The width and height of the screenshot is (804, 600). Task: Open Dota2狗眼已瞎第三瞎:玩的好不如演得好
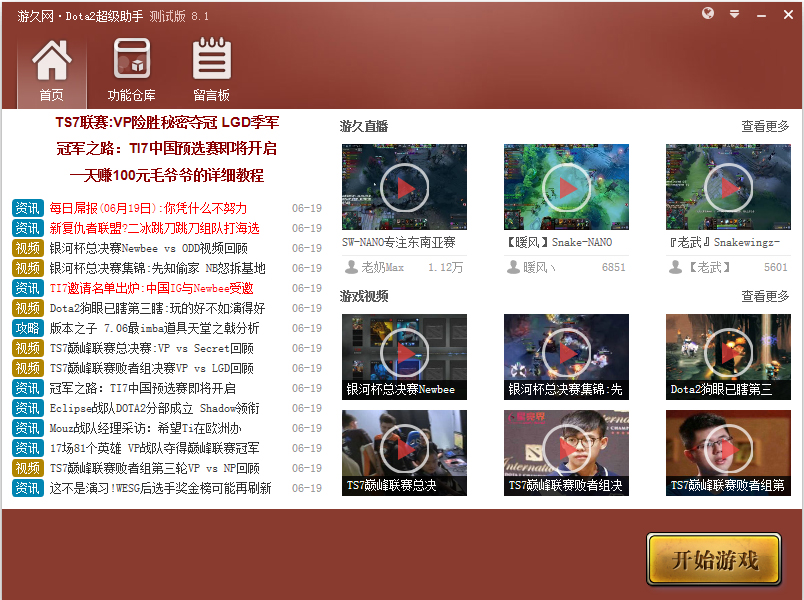pyautogui.click(x=157, y=308)
